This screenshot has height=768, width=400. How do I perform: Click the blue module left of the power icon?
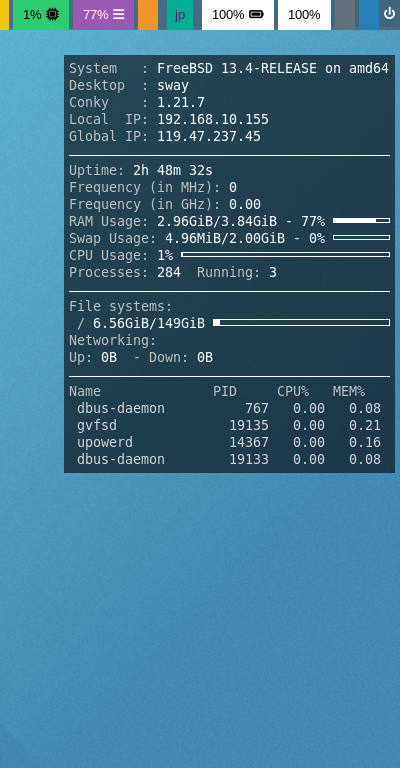click(x=369, y=15)
